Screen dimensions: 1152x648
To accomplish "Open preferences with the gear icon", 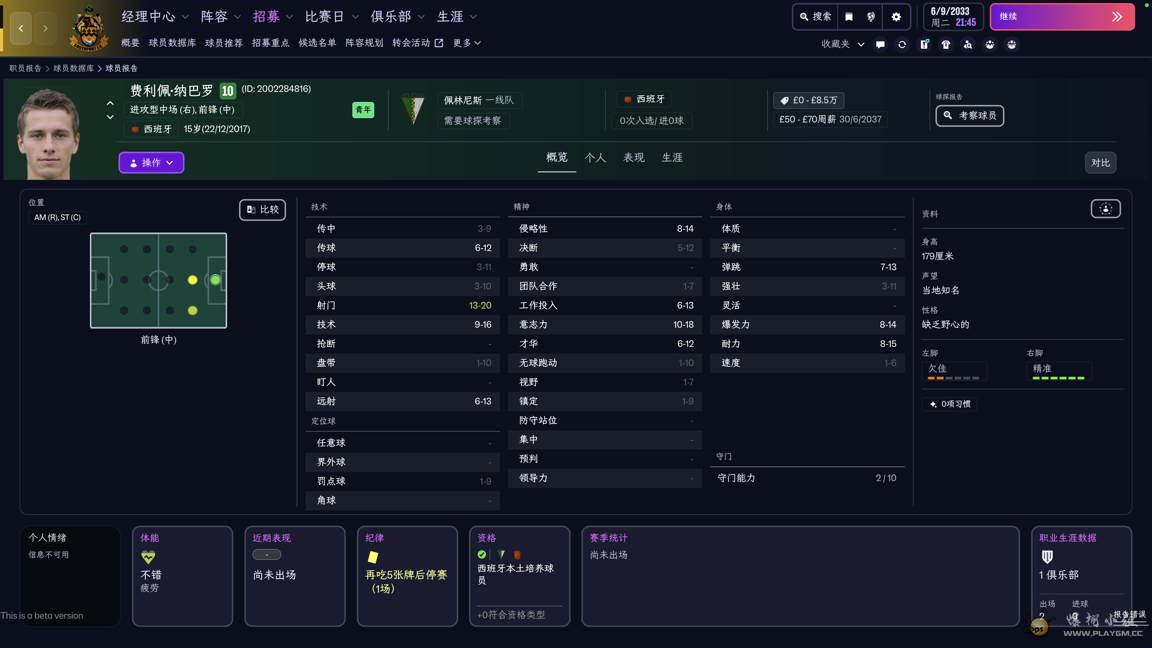I will pos(896,17).
